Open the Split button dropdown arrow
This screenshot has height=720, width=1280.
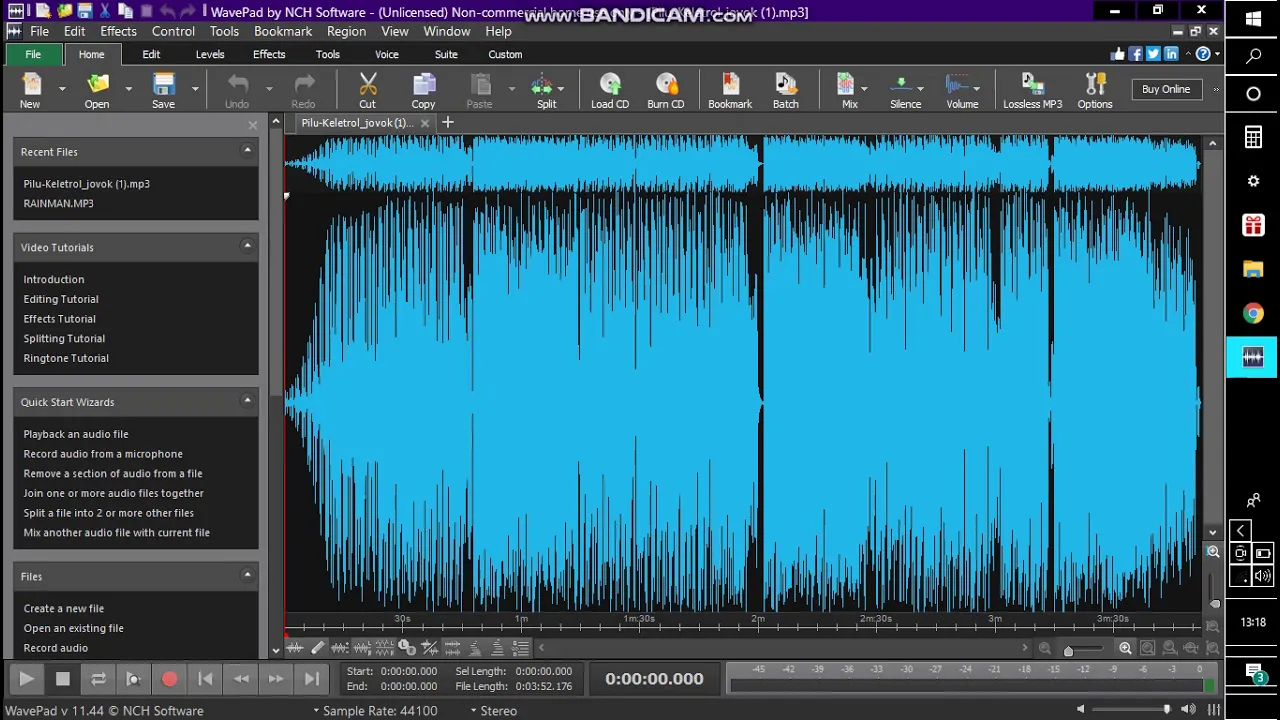point(561,88)
